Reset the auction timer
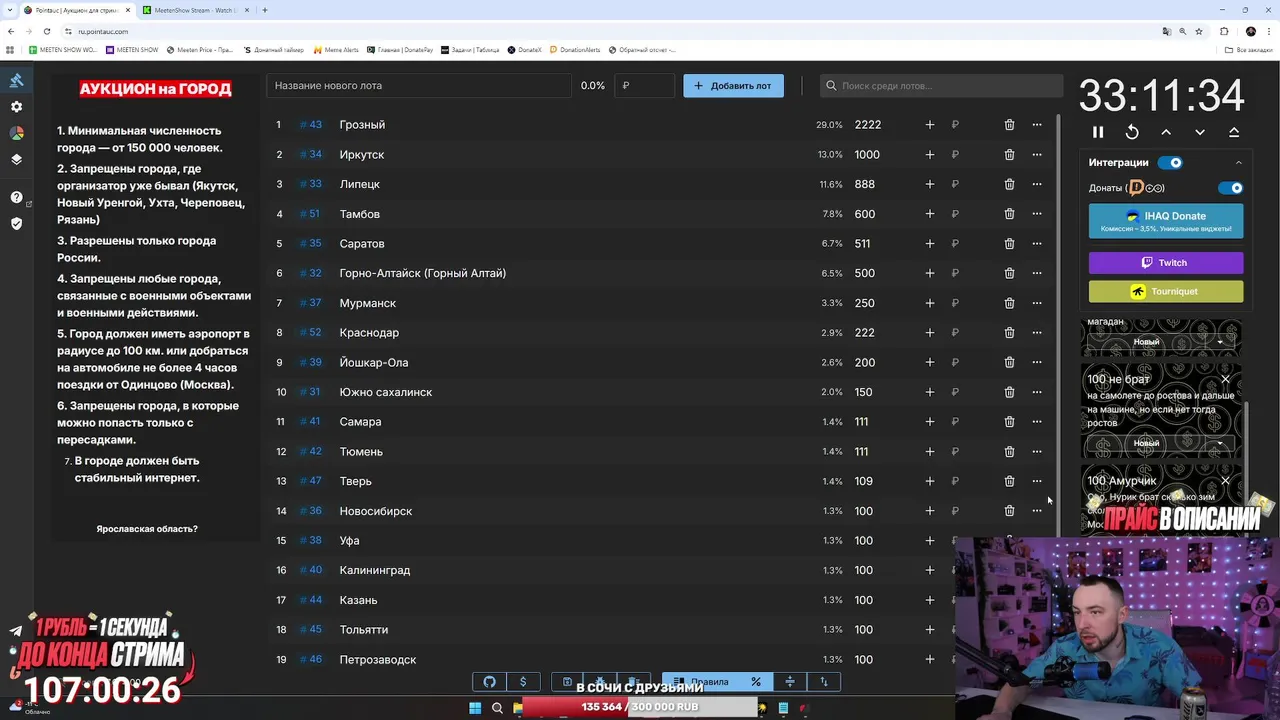The image size is (1280, 720). pyautogui.click(x=1132, y=132)
